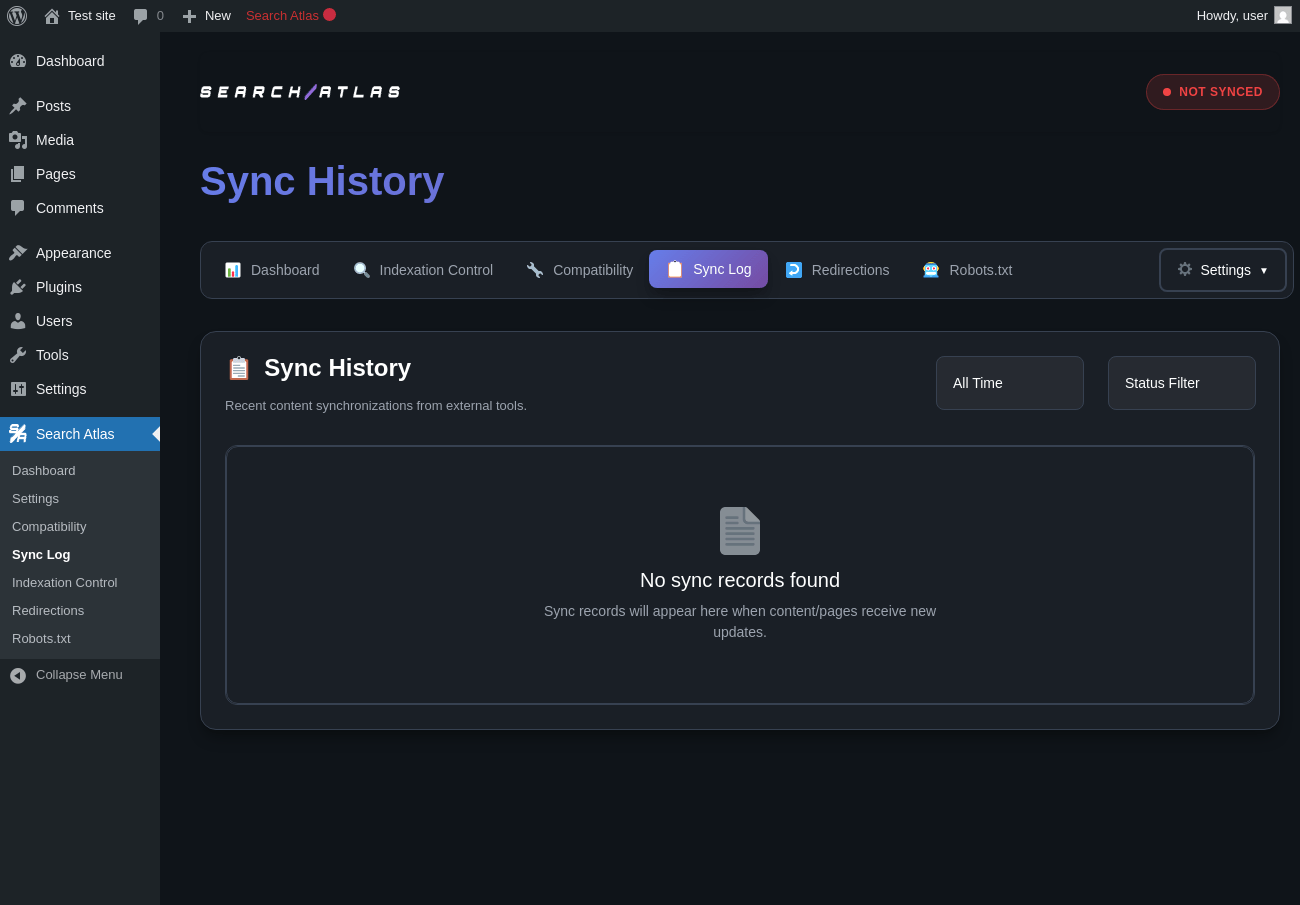Click the user avatar in admin bar
The height and width of the screenshot is (905, 1300).
click(1282, 16)
